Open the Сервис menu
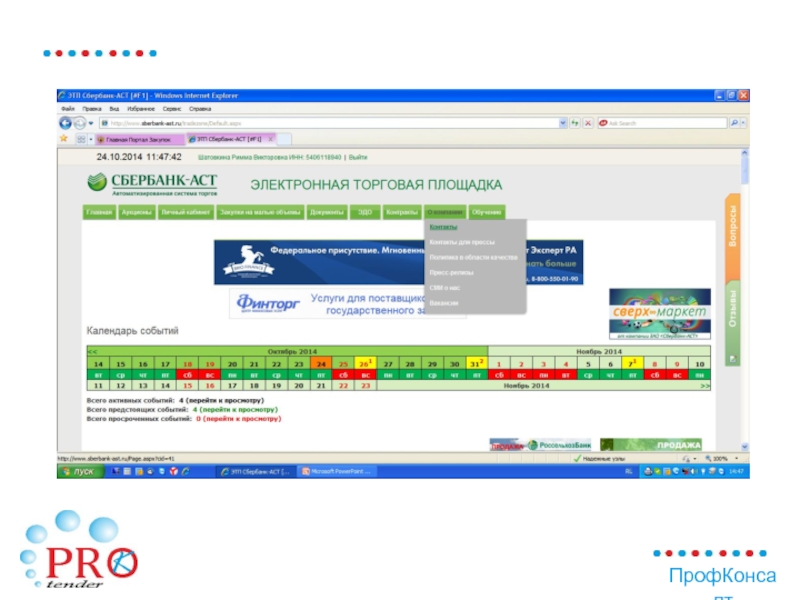This screenshot has width=800, height=600. point(172,109)
